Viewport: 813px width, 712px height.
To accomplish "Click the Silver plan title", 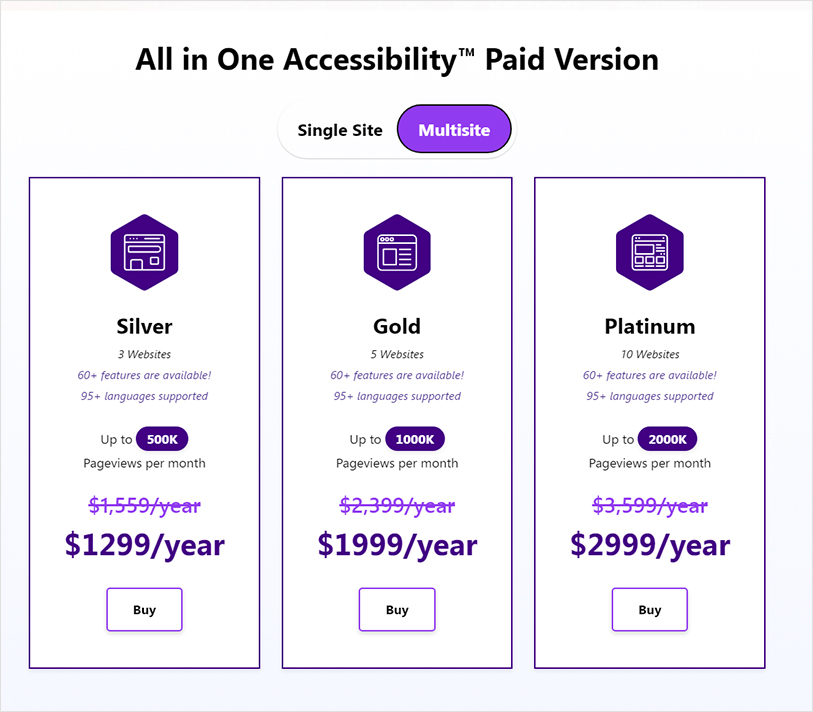I will (144, 326).
